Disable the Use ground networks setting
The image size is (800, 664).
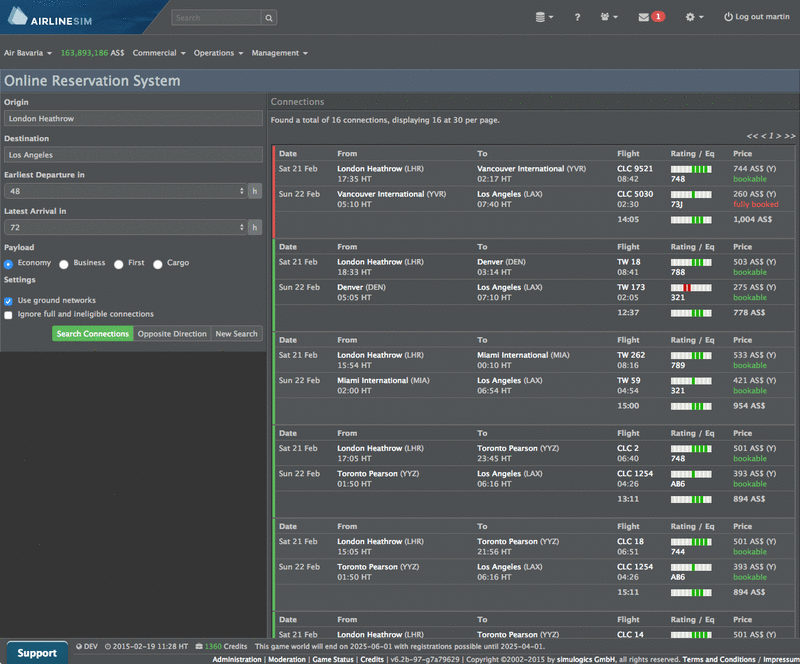(10, 299)
